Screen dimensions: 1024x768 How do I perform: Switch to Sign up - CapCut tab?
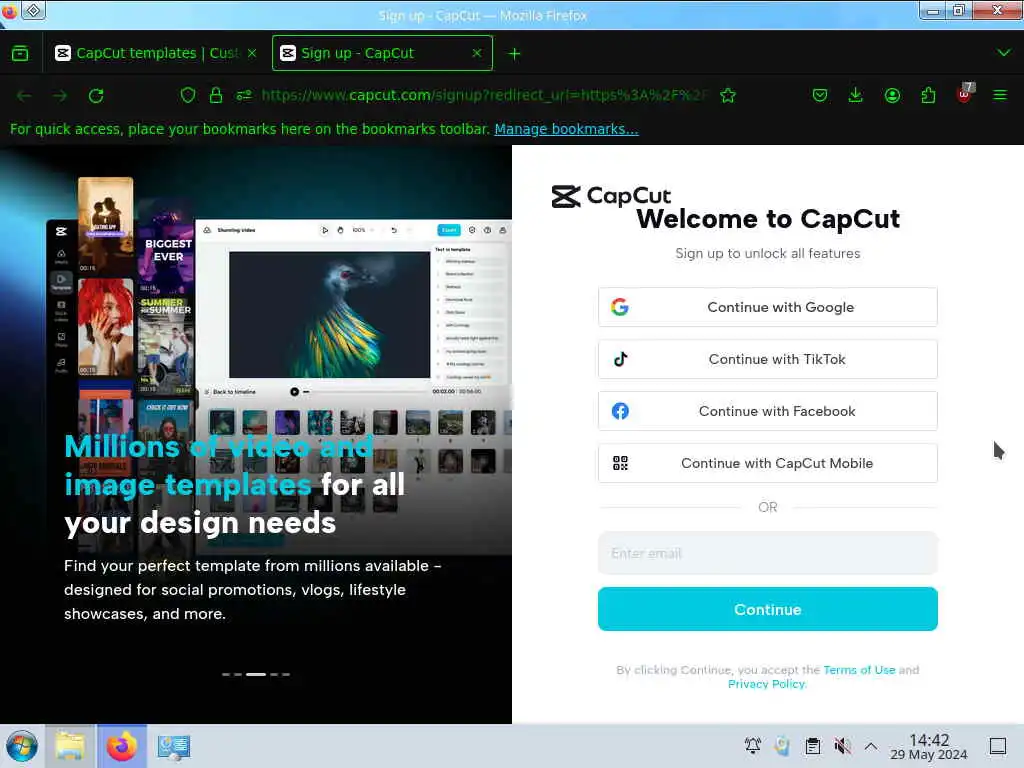382,54
